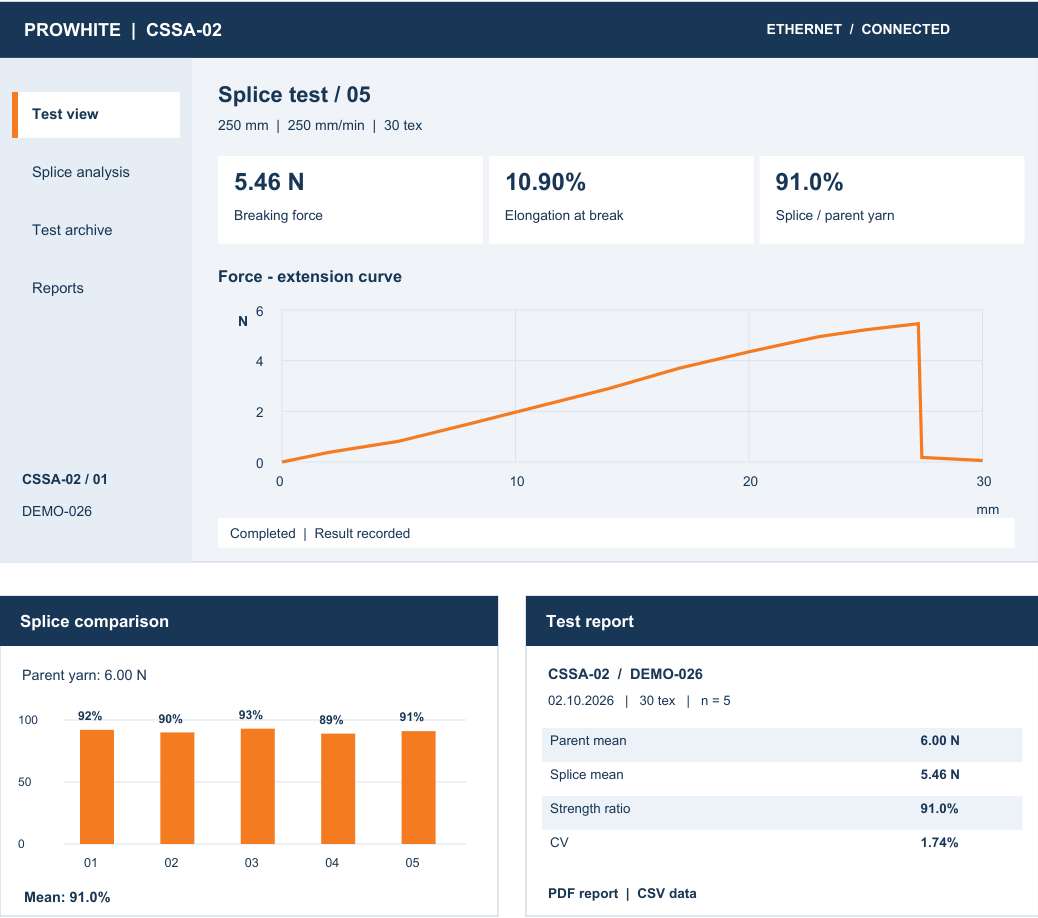
Task: Download the CSV data link
Action: [667, 894]
